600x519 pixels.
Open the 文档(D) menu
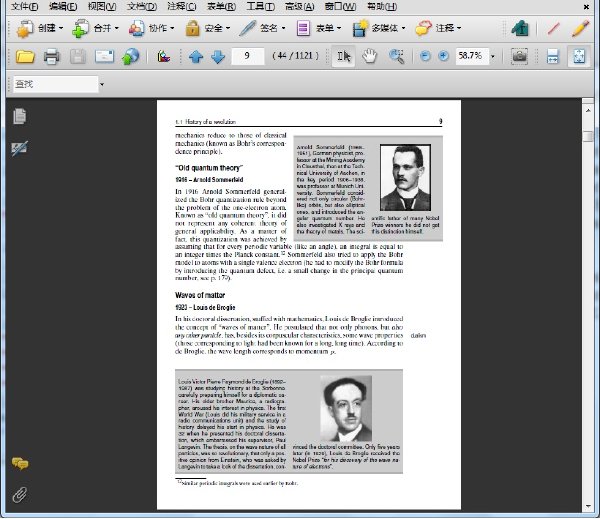[x=142, y=7]
